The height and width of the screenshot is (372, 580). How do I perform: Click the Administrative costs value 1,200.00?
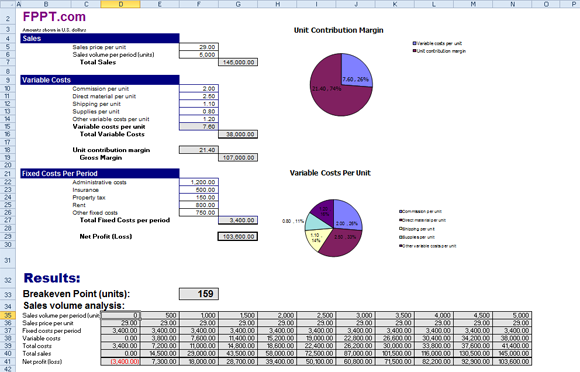coord(199,182)
